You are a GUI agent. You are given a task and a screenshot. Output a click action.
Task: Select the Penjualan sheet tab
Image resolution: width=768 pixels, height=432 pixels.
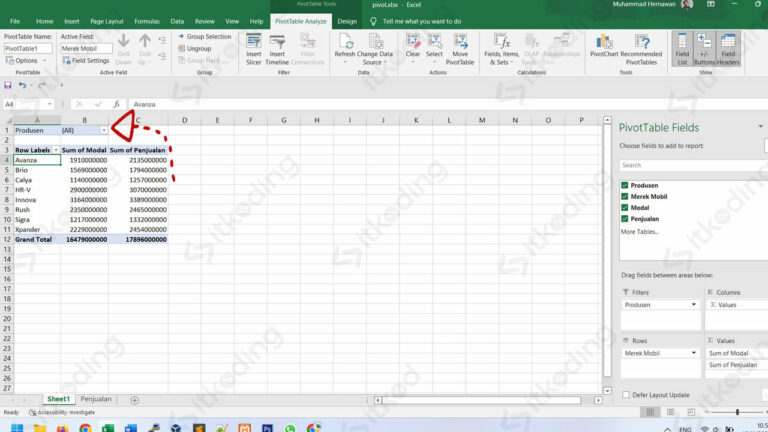[96, 399]
